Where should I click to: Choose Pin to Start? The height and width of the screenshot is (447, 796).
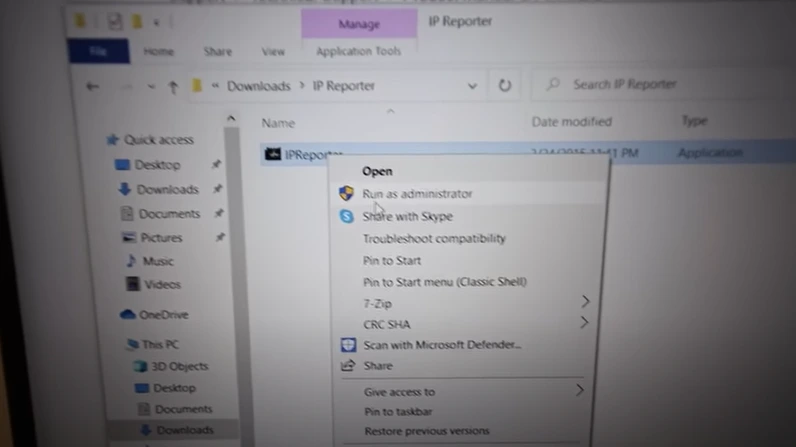point(392,261)
